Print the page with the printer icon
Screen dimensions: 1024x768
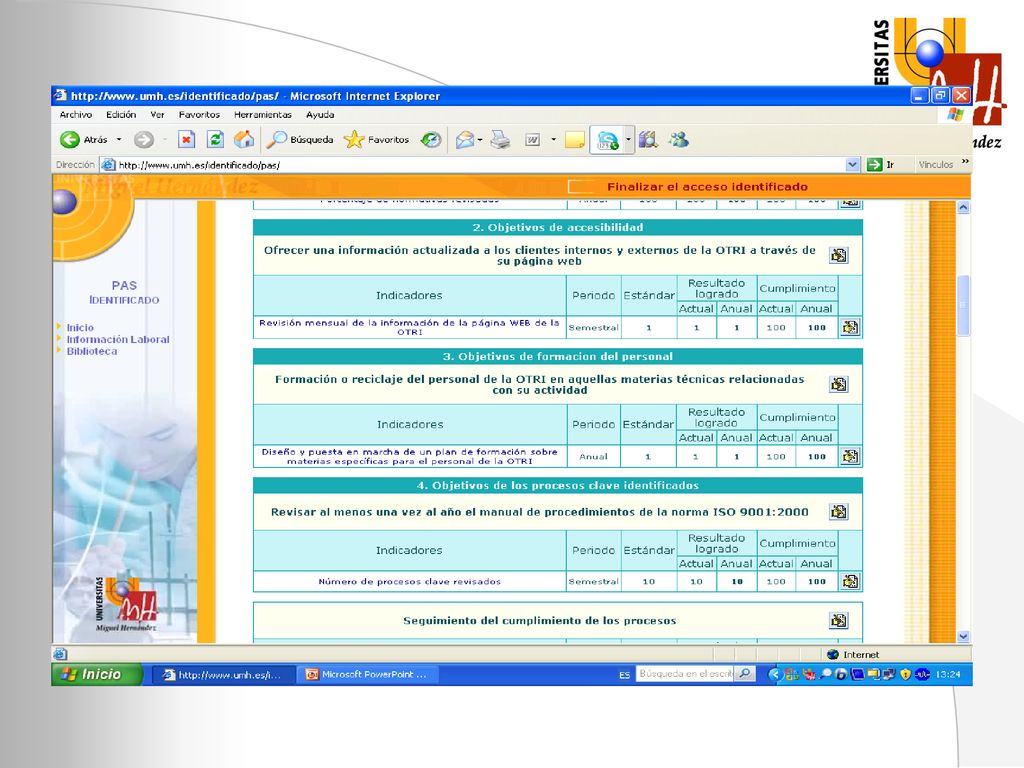point(500,139)
